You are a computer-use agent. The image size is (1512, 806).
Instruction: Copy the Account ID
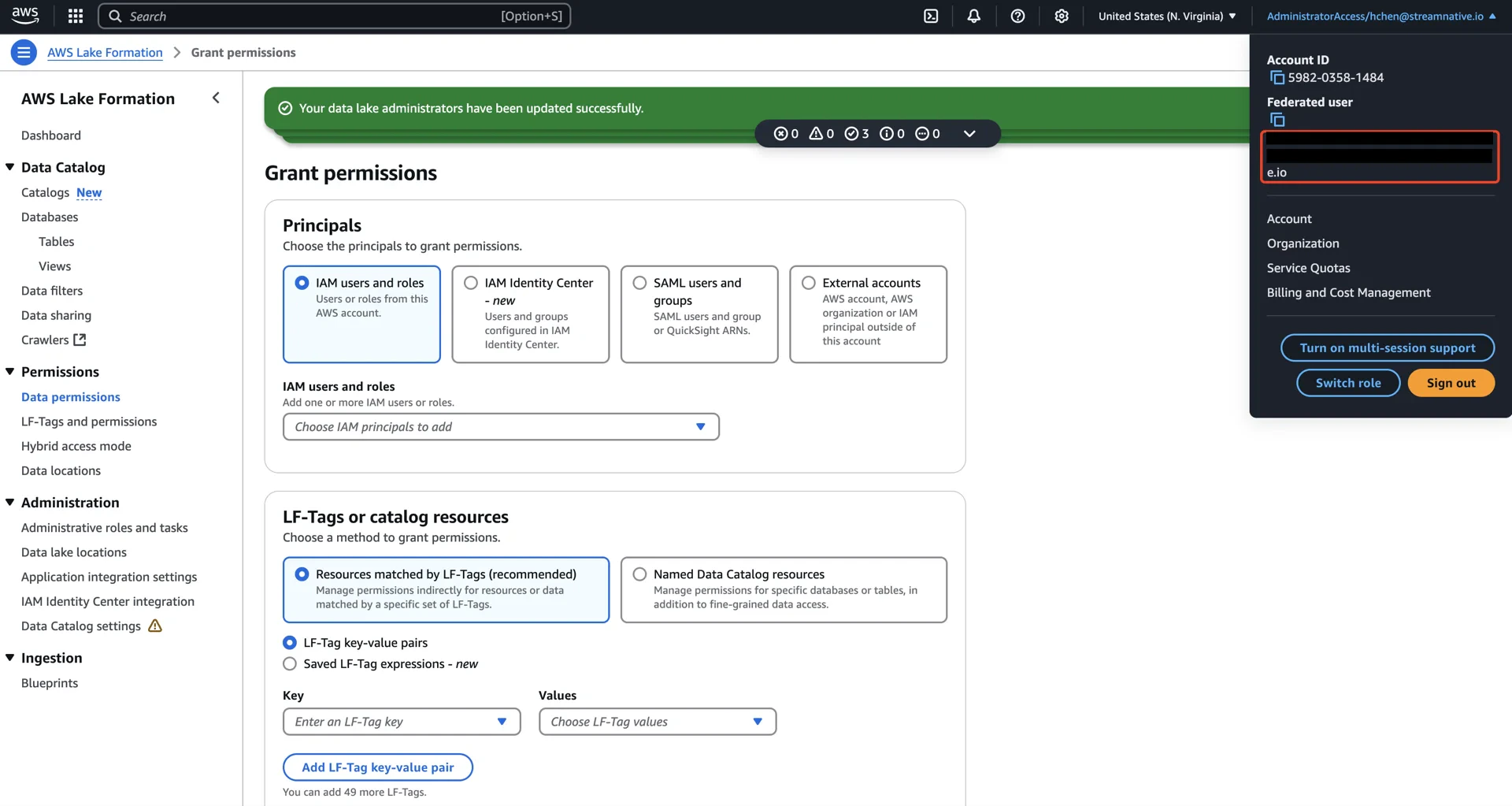(1277, 77)
